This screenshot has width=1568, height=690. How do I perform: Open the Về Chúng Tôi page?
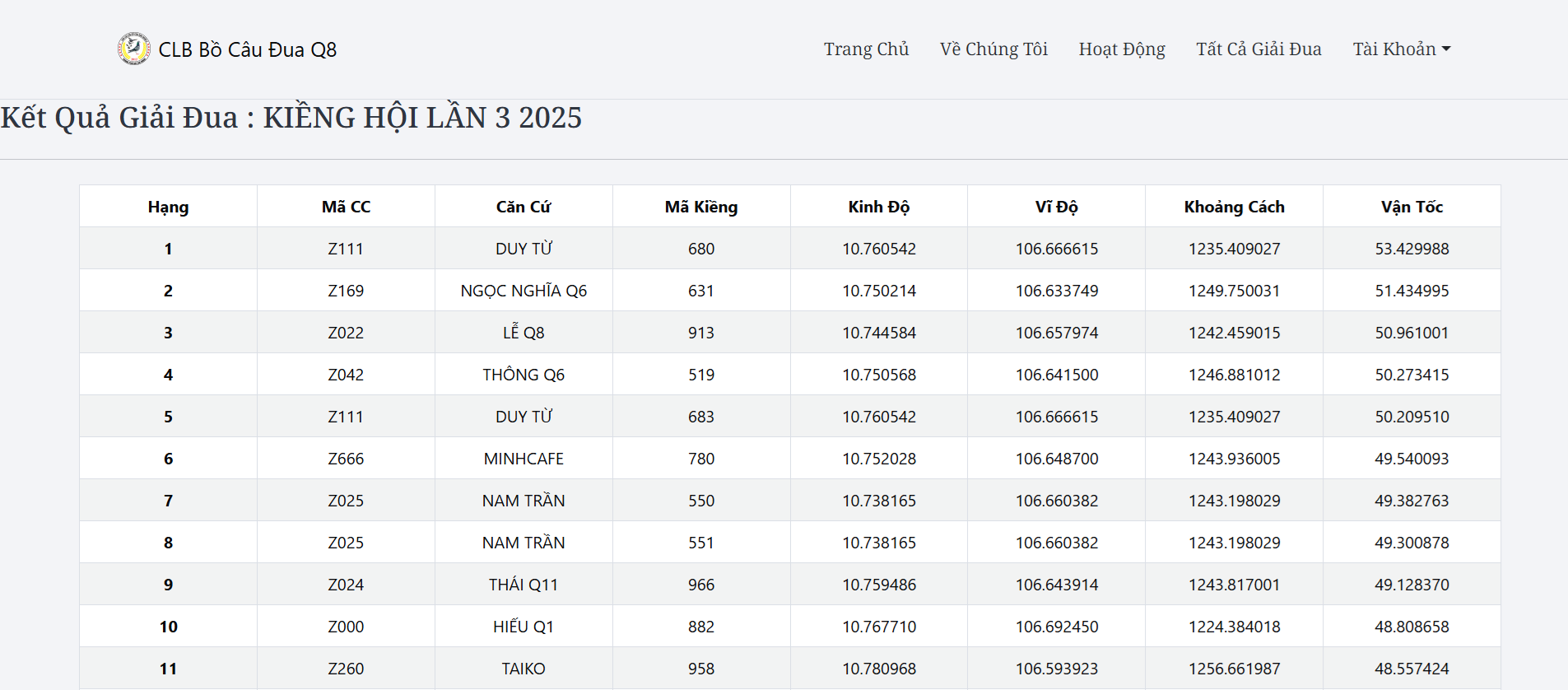993,49
